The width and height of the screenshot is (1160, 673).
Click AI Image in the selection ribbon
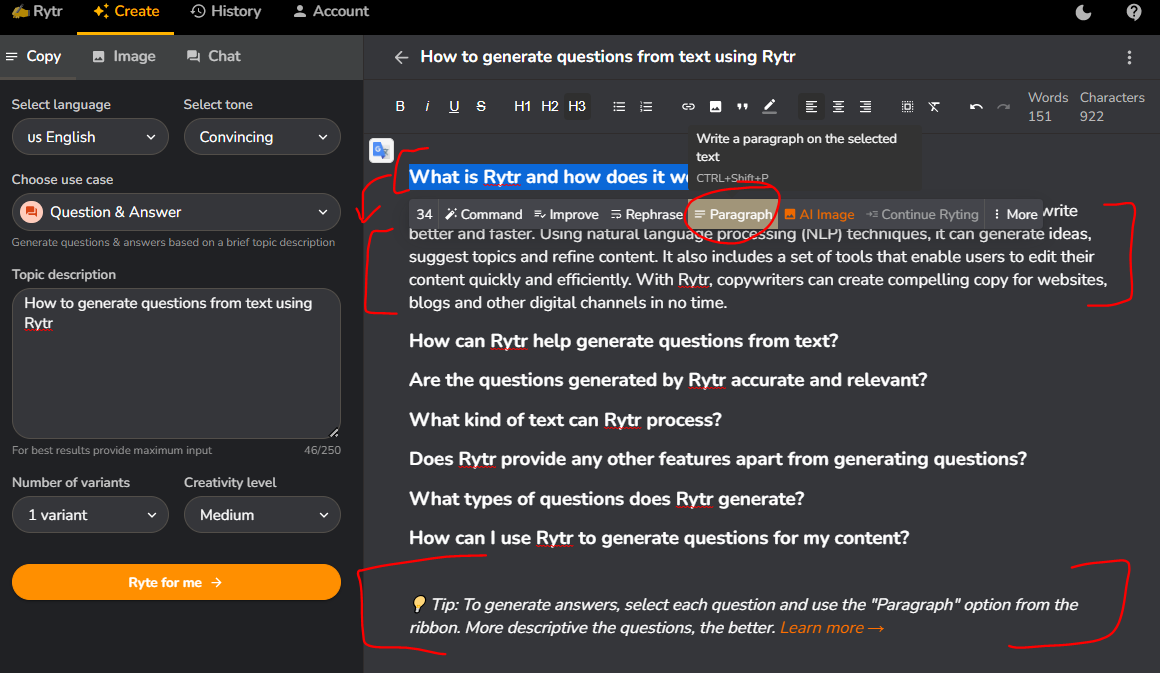tap(820, 214)
